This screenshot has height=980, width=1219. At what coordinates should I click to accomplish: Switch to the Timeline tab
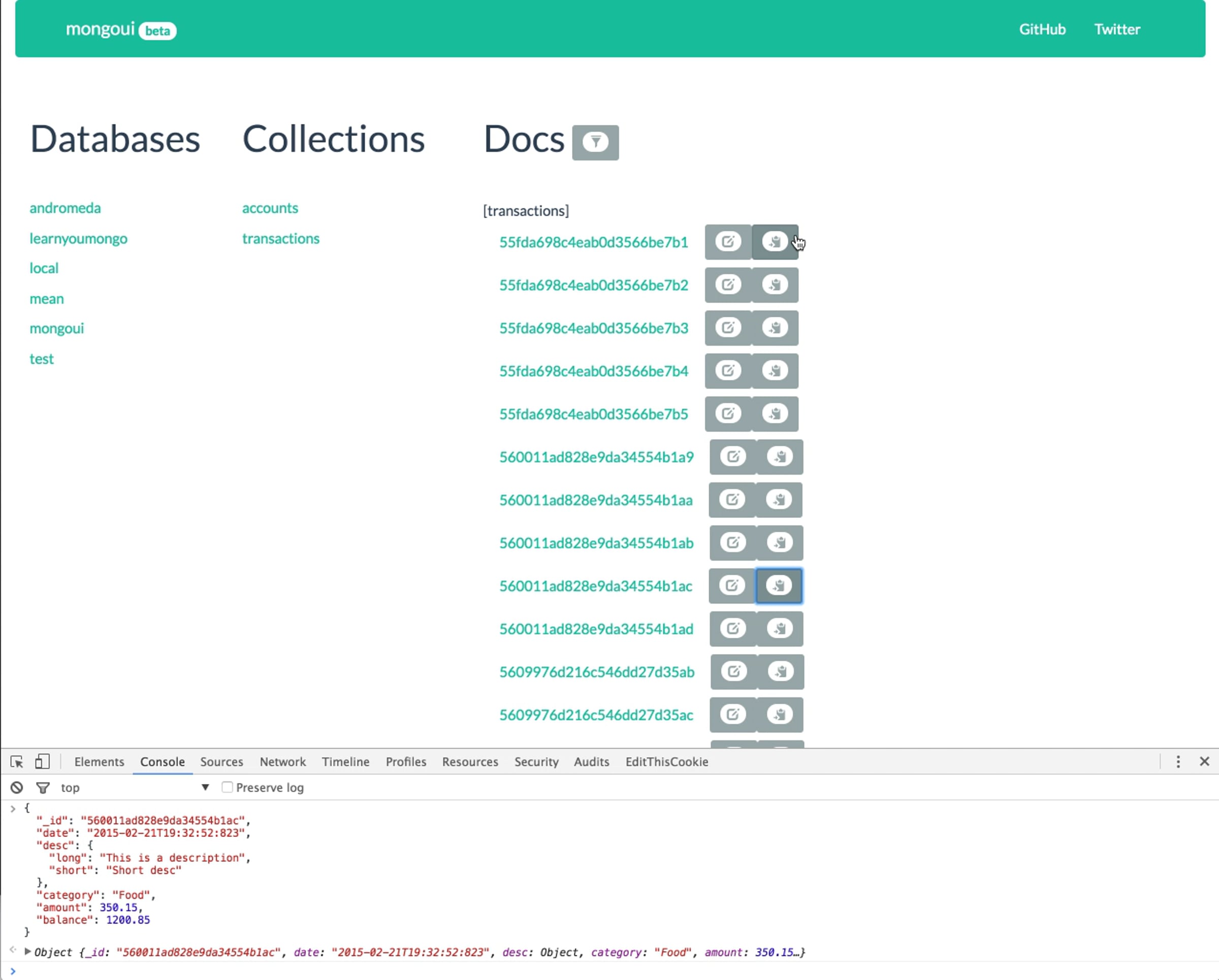345,762
